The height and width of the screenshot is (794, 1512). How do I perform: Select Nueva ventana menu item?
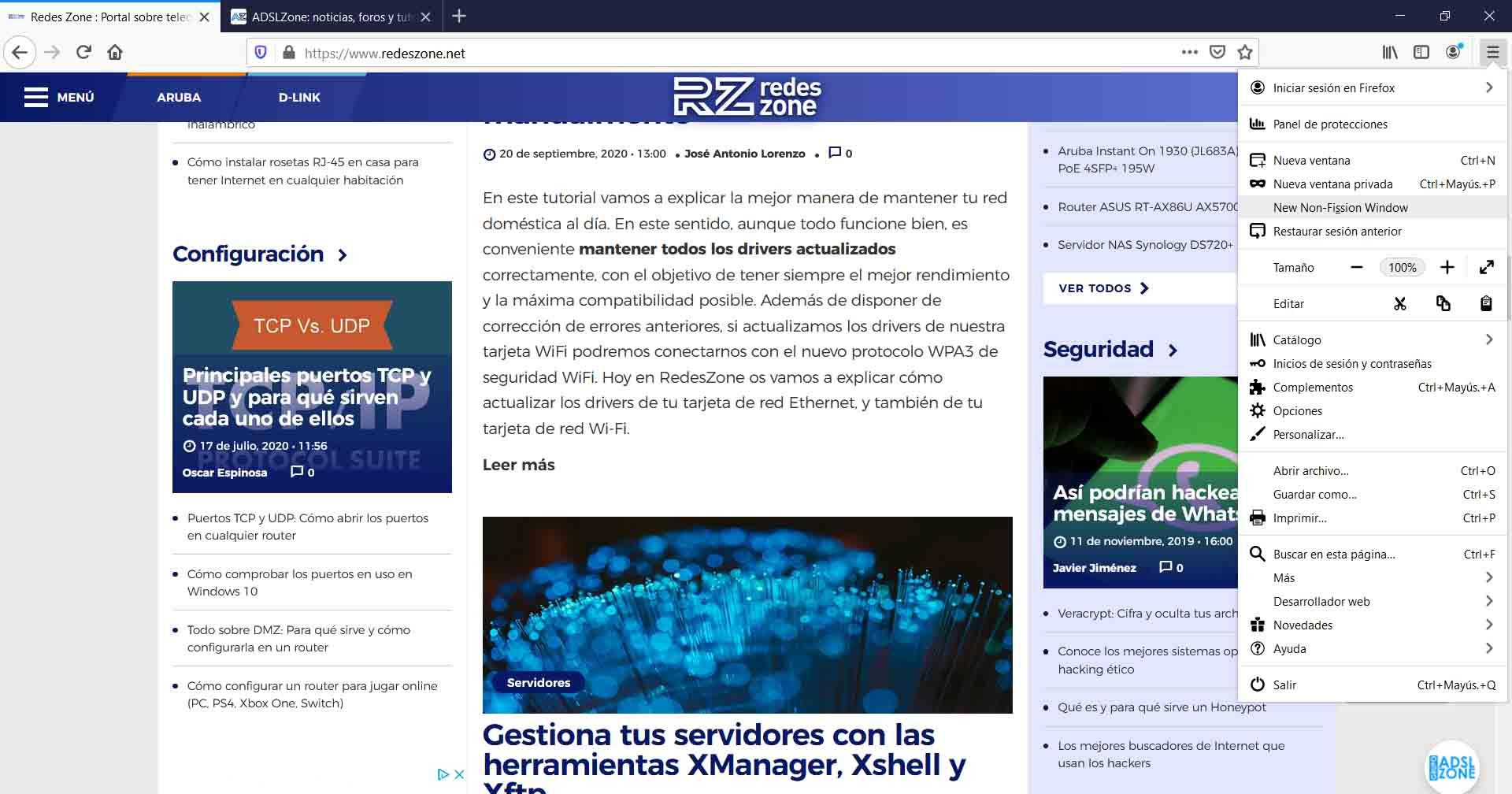tap(1373, 160)
